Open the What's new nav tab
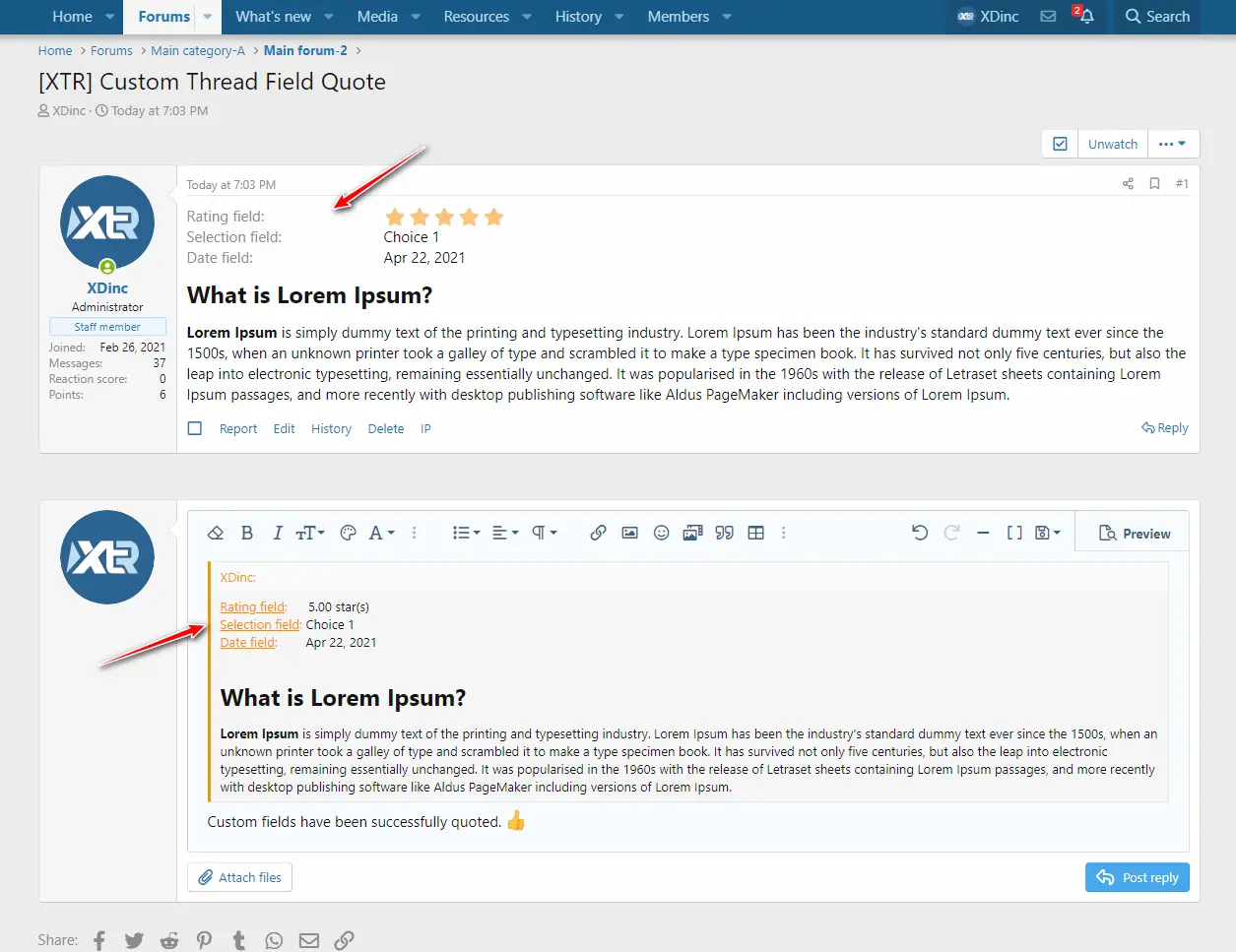1236x952 pixels. tap(273, 17)
